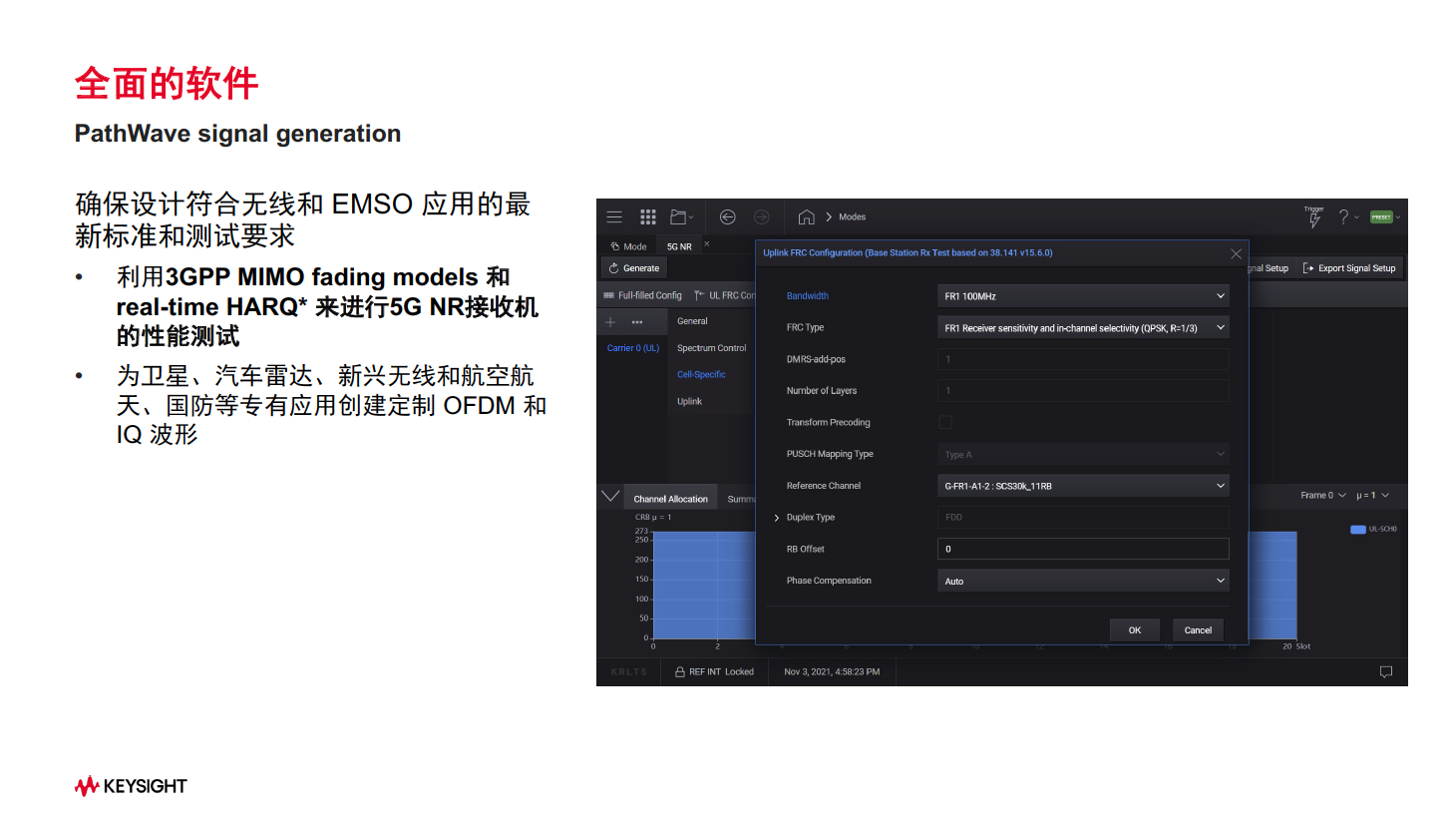Click the RB Offset input field

click(1082, 549)
